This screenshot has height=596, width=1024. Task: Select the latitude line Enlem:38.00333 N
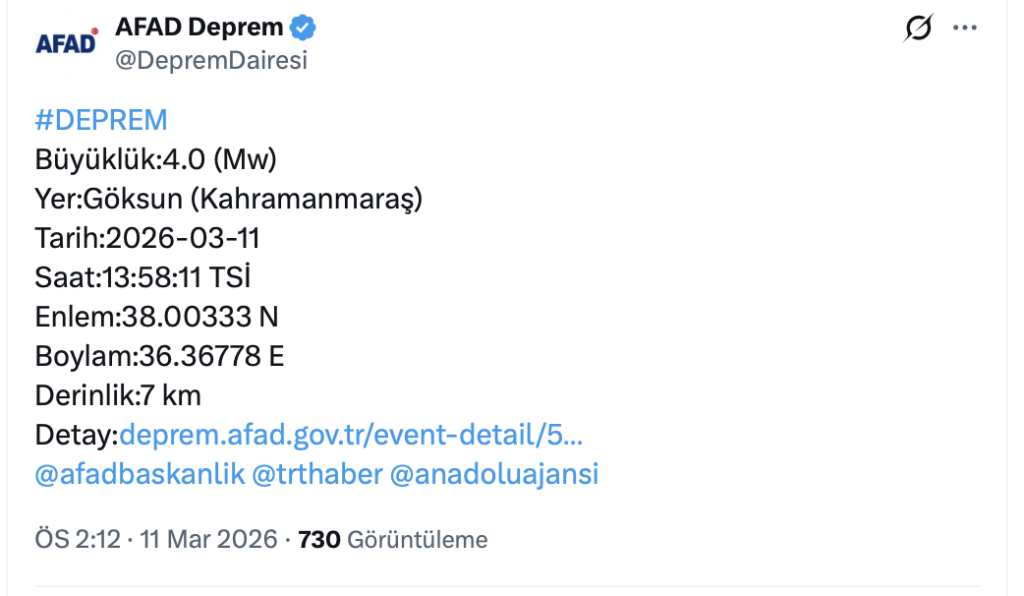pyautogui.click(x=158, y=316)
